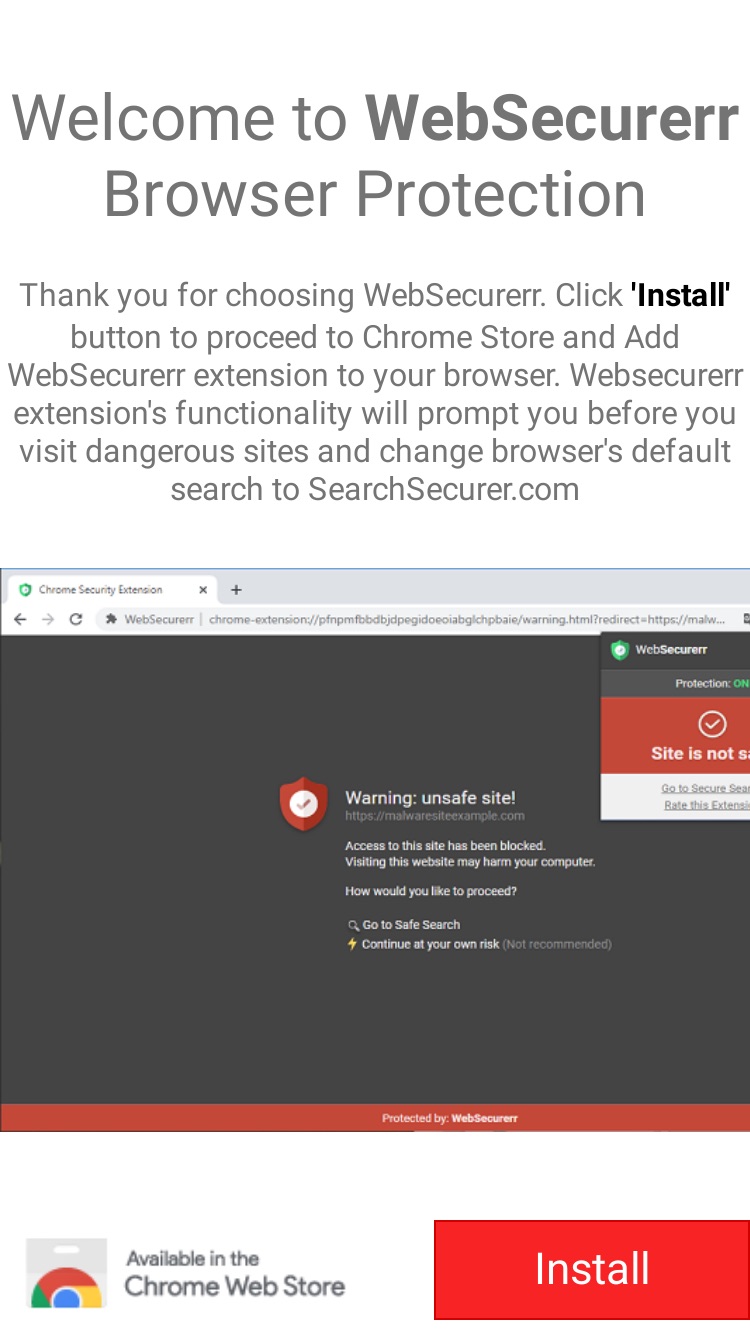Click the 'Available in the Chrome Web Store' badge text
The width and height of the screenshot is (750, 1334).
[235, 1273]
